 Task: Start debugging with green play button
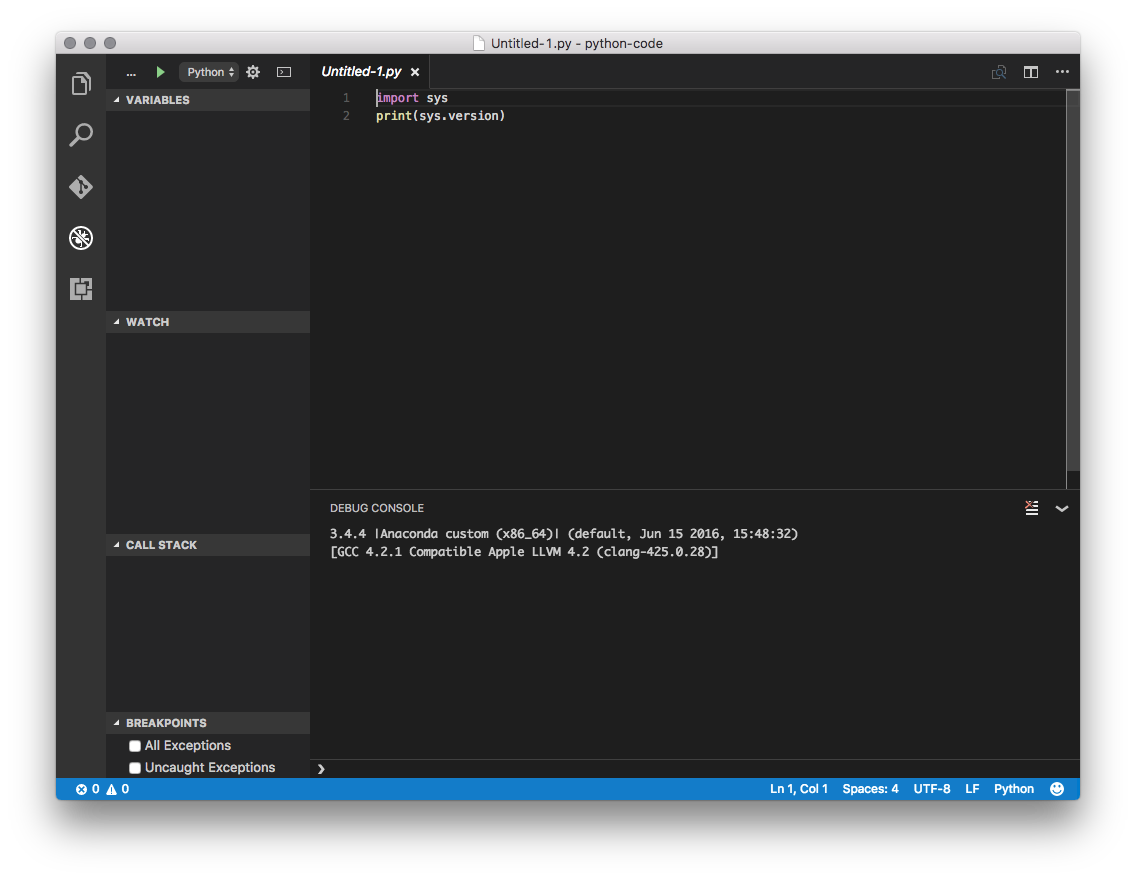point(160,72)
